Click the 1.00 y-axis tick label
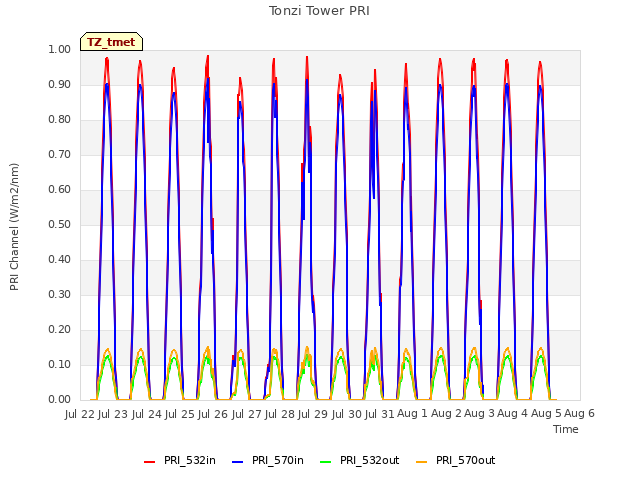 (60, 49)
